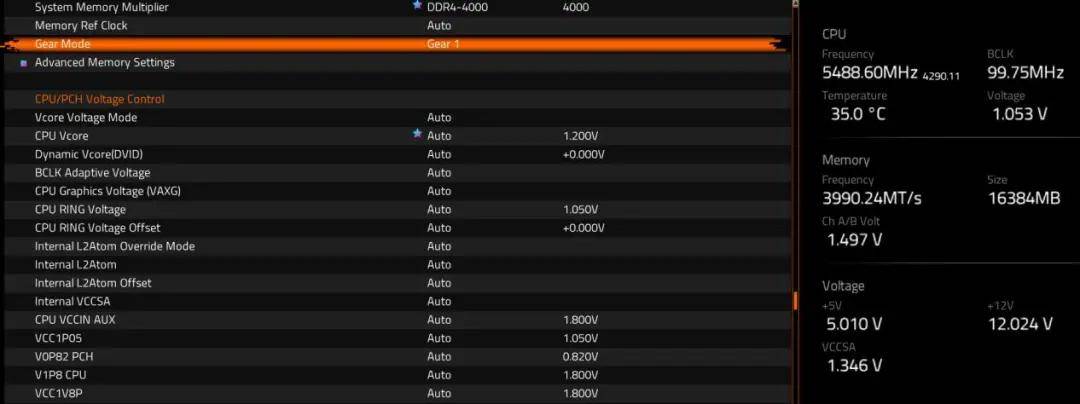Select the CPU Graphics Voltage (VAXG) setting

tap(107, 191)
